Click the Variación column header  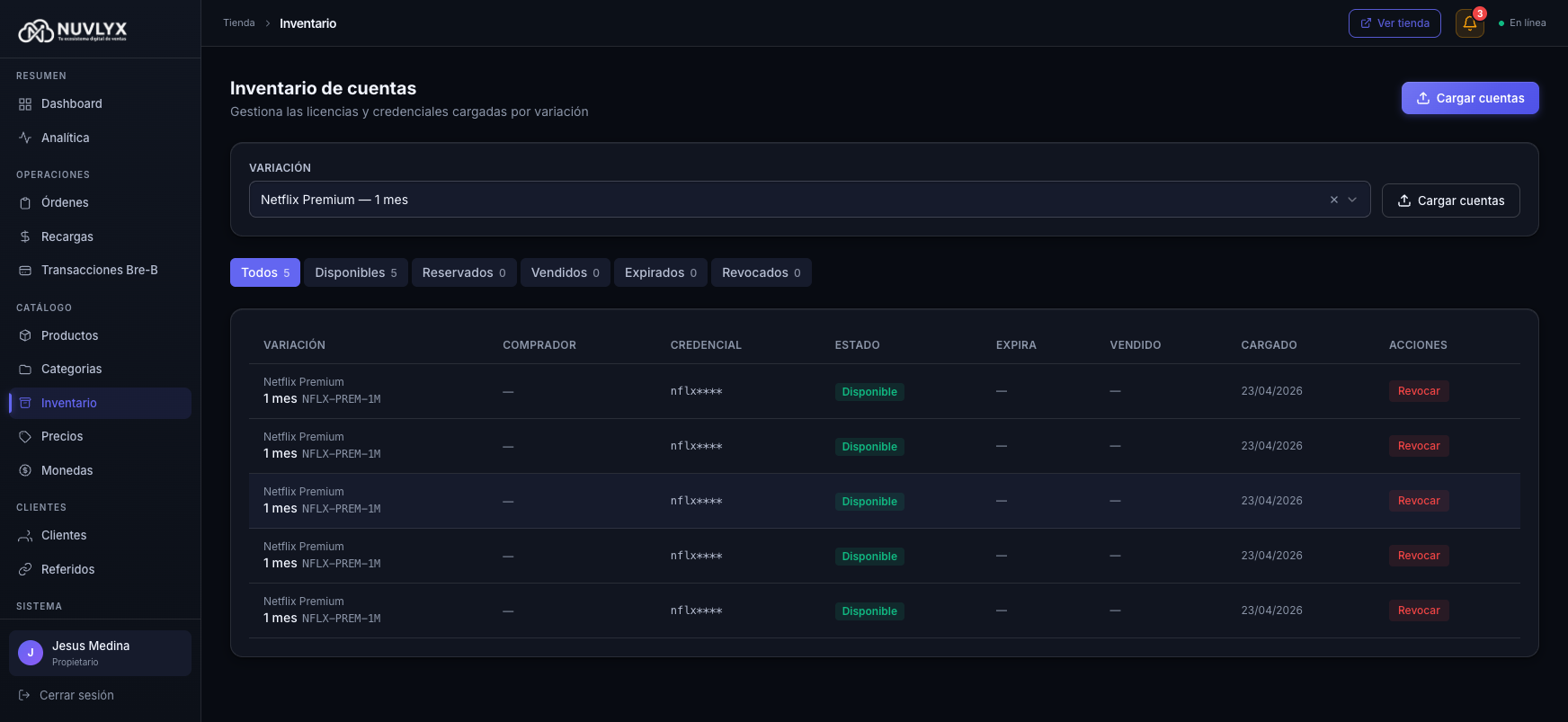pos(294,345)
